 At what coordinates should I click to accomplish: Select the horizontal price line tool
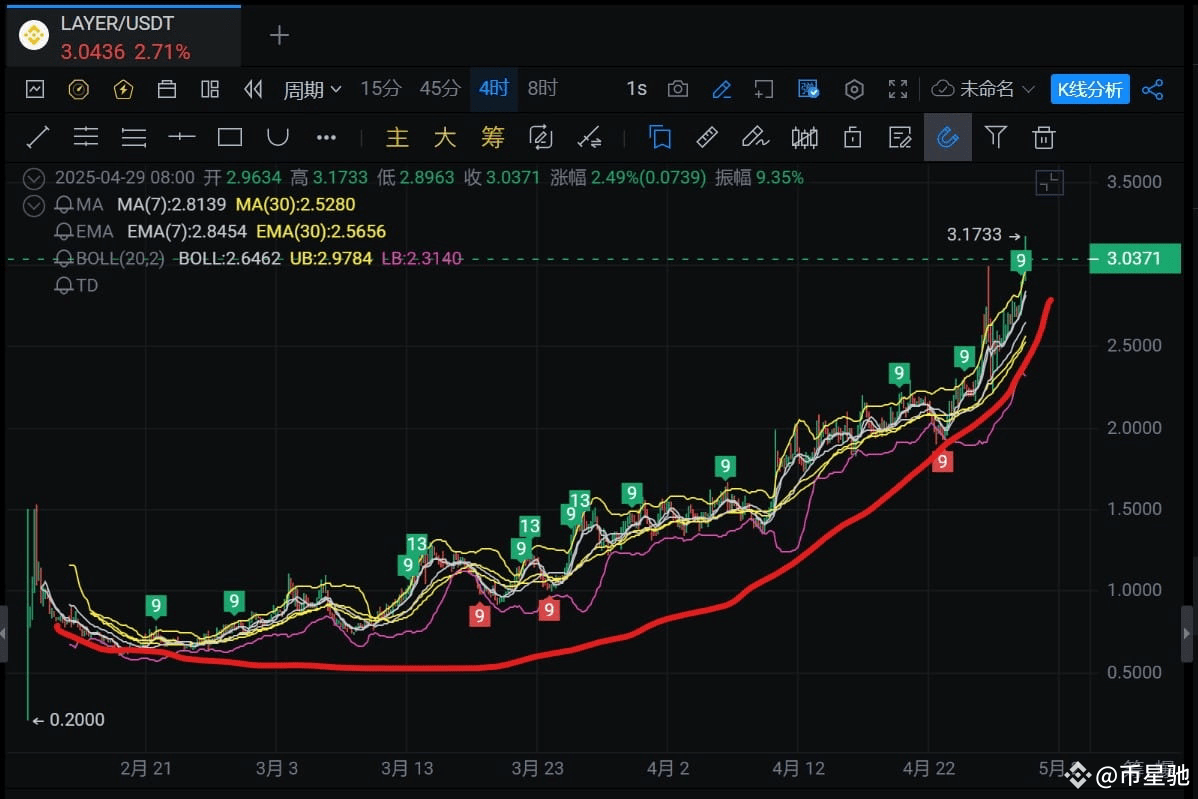click(181, 137)
